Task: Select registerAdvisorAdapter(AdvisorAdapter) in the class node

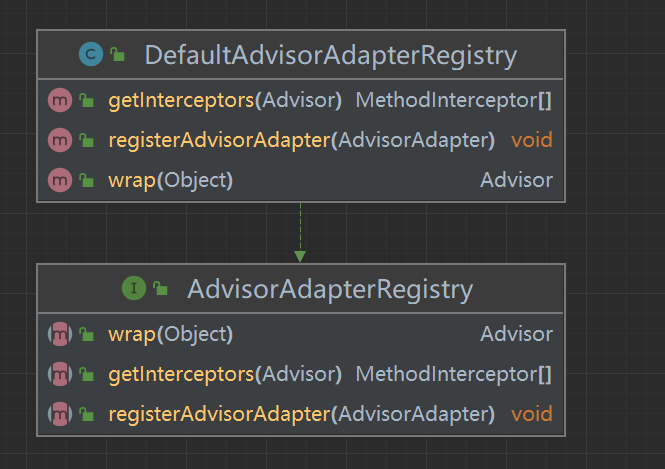Action: 302,140
